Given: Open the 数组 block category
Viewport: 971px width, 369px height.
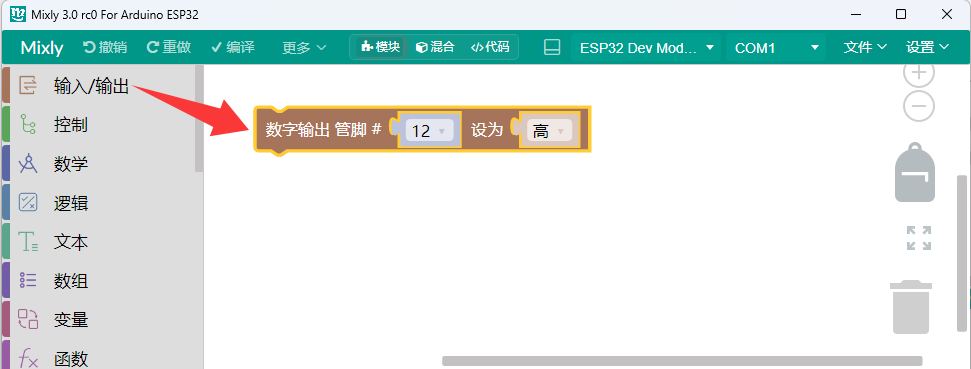Looking at the screenshot, I should pyautogui.click(x=99, y=281).
